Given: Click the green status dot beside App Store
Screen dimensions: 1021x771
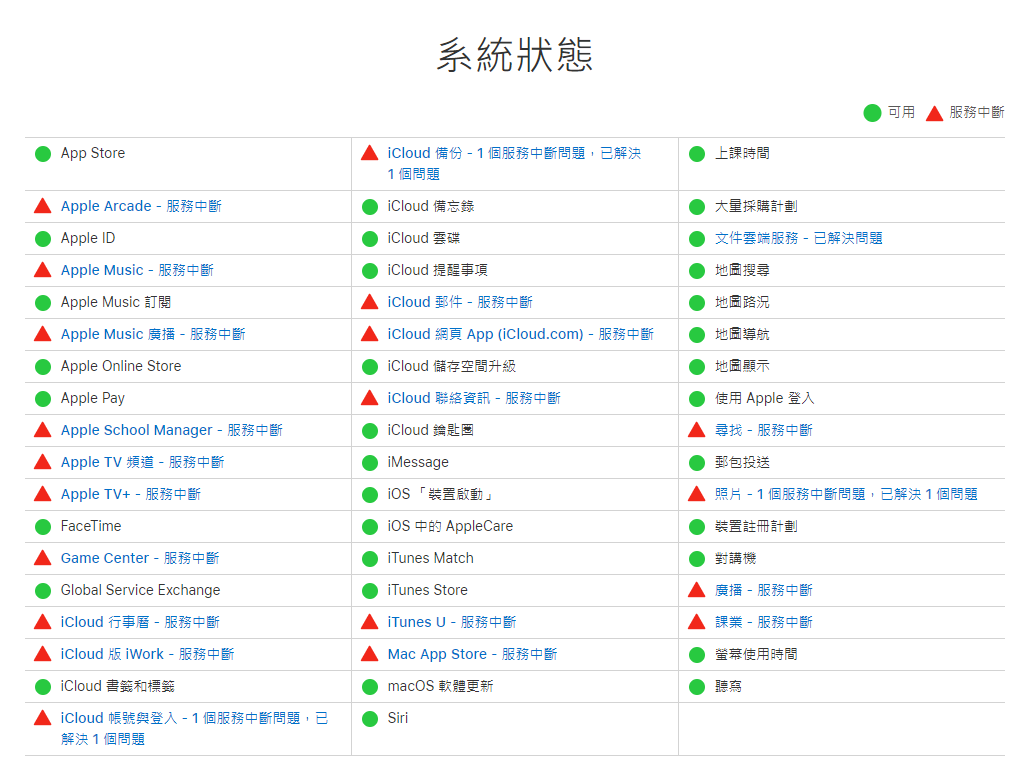Looking at the screenshot, I should (x=43, y=154).
